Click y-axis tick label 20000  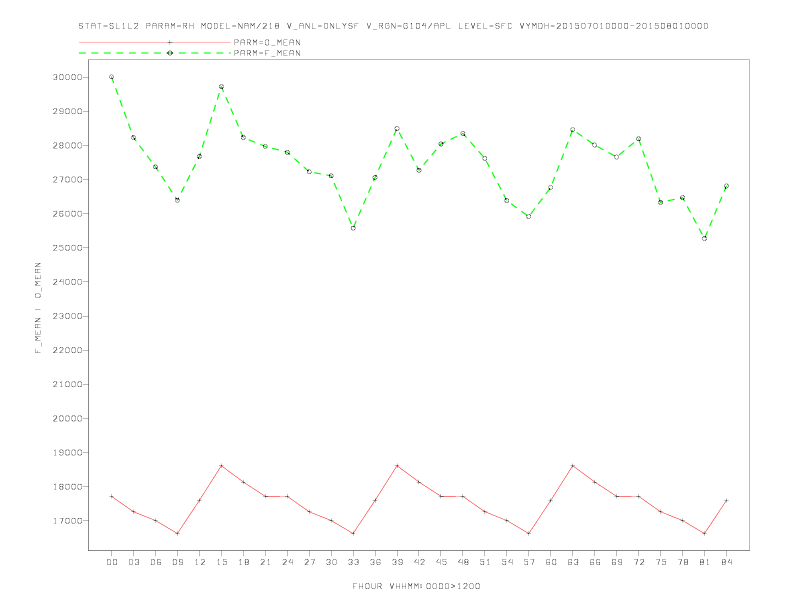(67, 419)
